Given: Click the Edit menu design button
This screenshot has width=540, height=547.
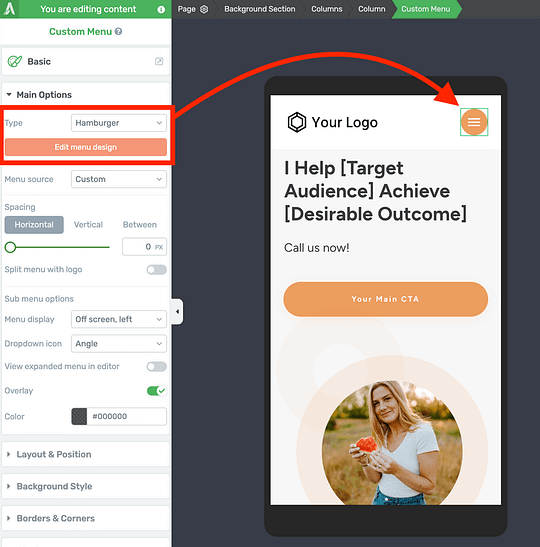Looking at the screenshot, I should pyautogui.click(x=85, y=147).
